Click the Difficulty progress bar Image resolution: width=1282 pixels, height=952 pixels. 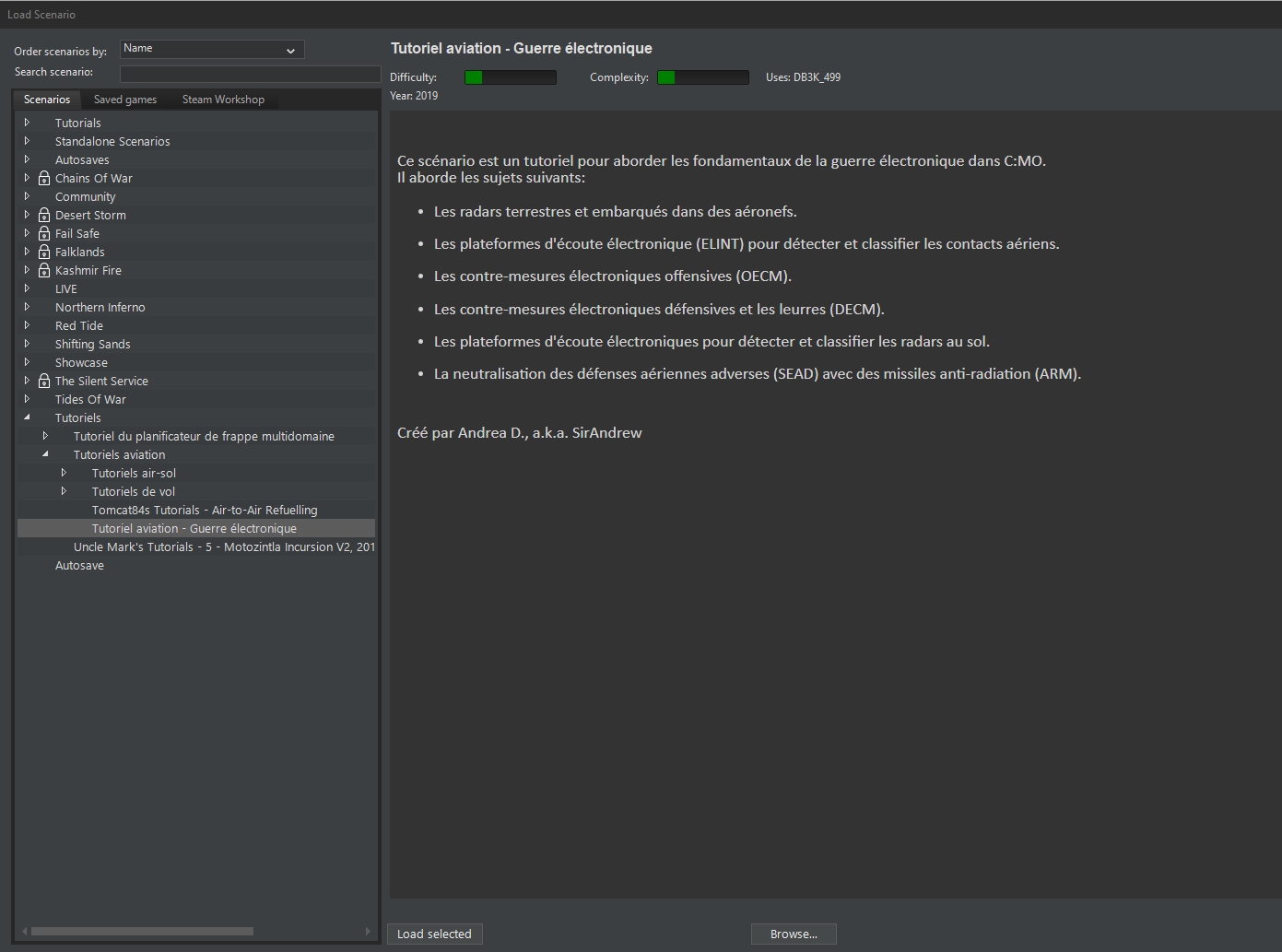coord(511,77)
